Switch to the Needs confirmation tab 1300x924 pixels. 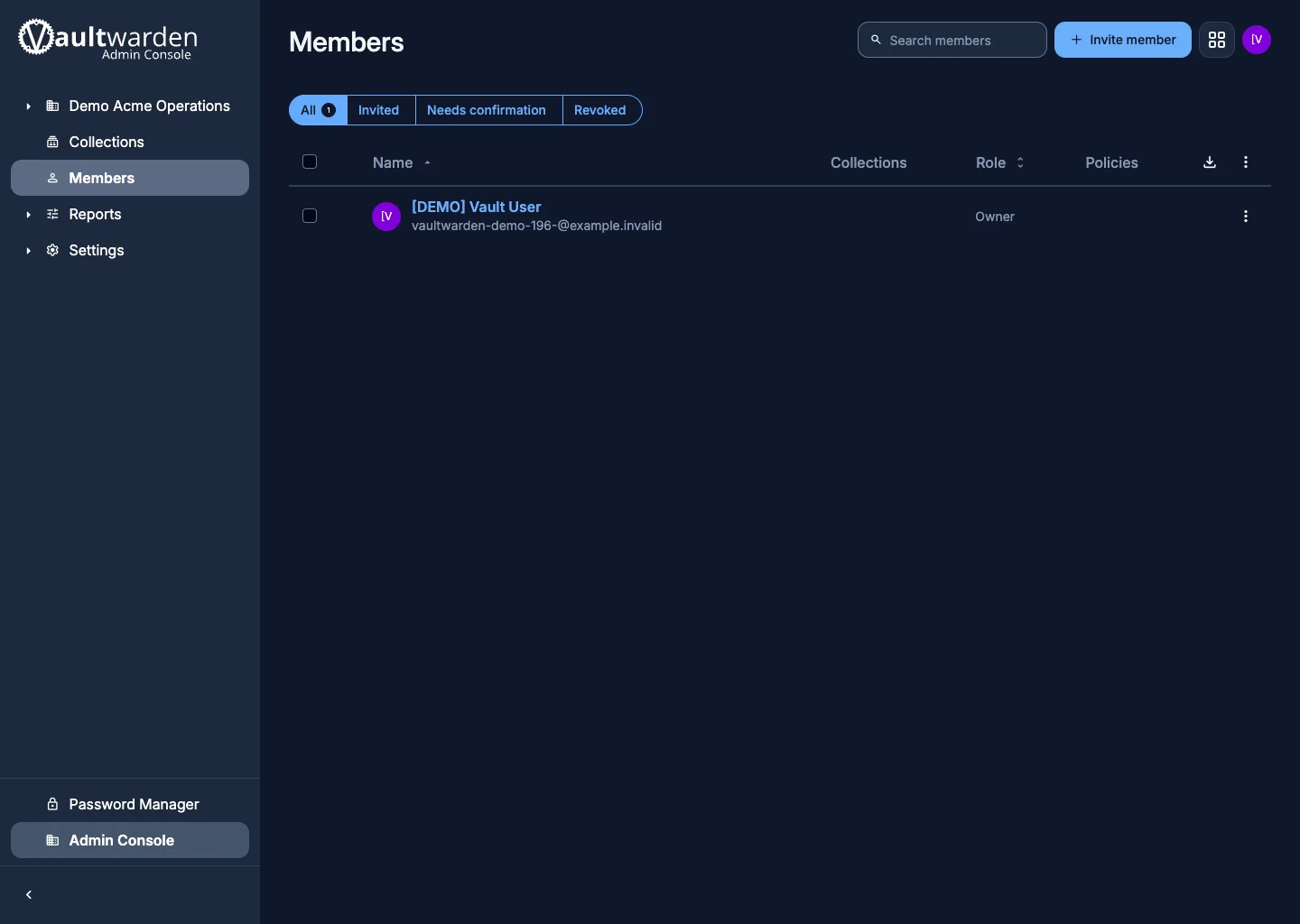(x=488, y=110)
